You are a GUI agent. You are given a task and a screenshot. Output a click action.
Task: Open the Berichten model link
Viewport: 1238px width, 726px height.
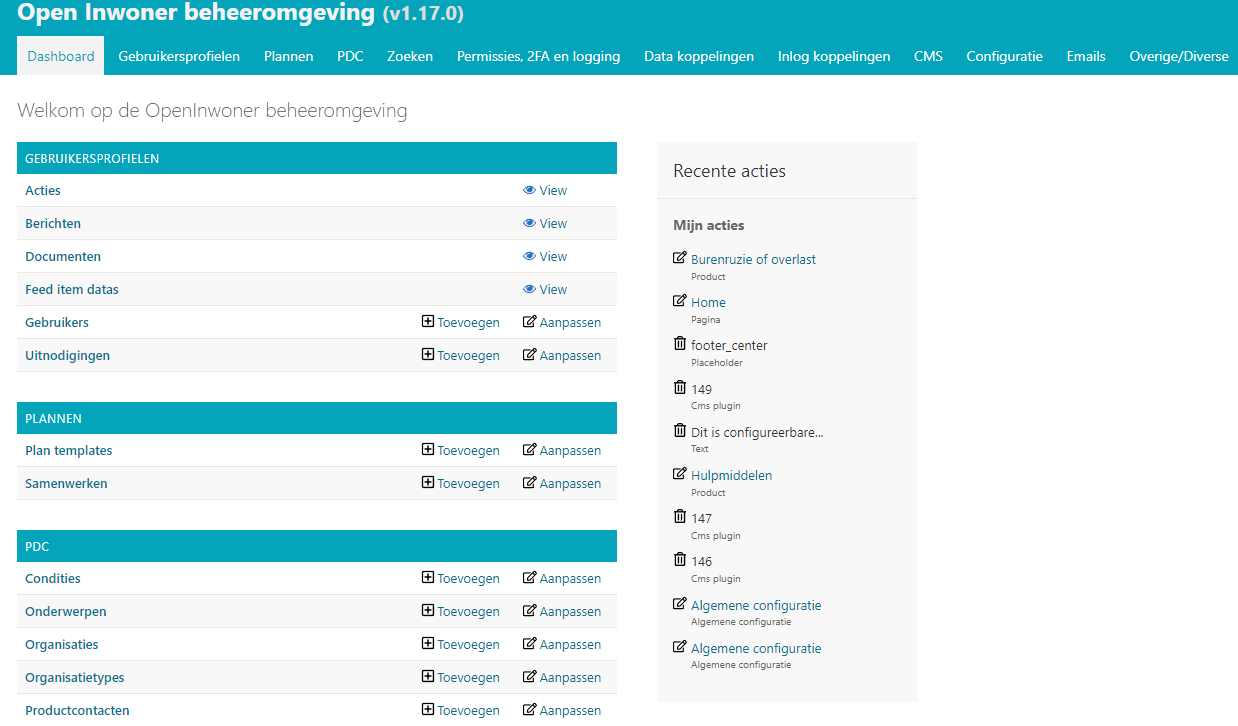coord(53,224)
